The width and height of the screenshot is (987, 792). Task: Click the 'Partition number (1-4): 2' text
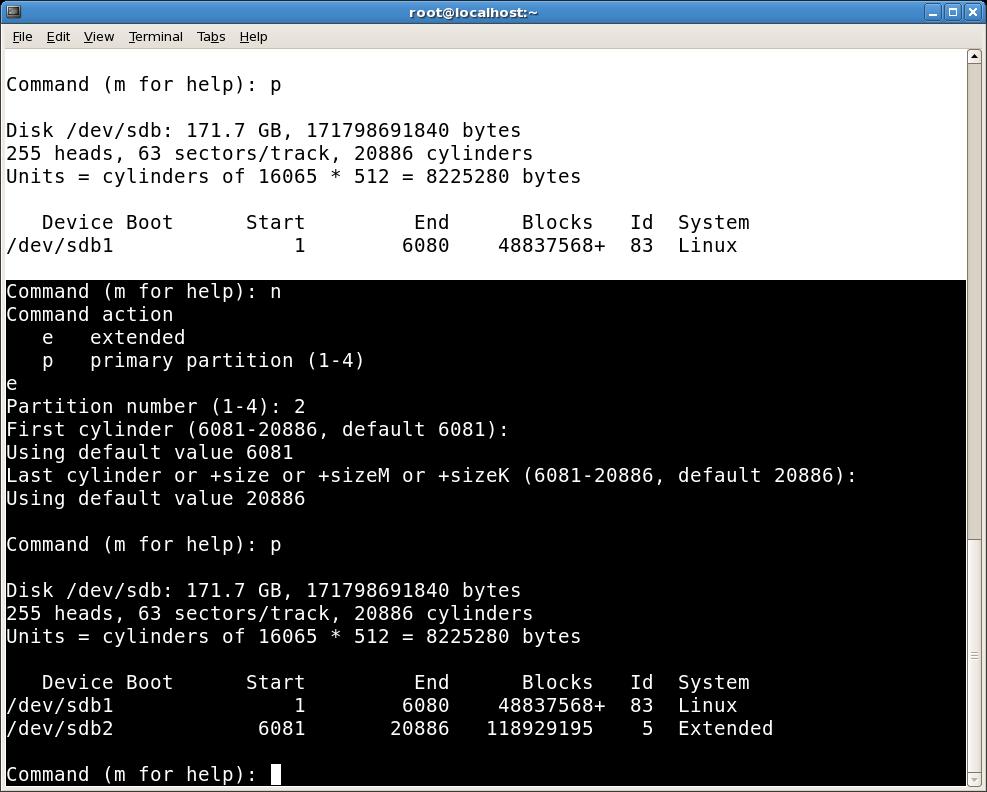(x=155, y=406)
